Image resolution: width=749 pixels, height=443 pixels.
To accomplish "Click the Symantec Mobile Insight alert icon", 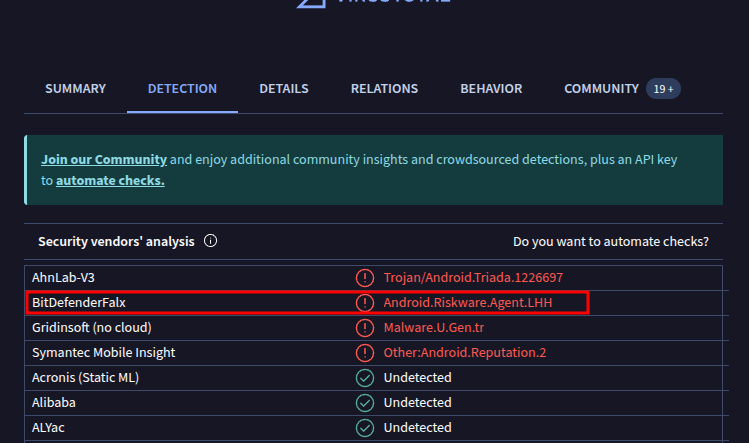I will (365, 352).
